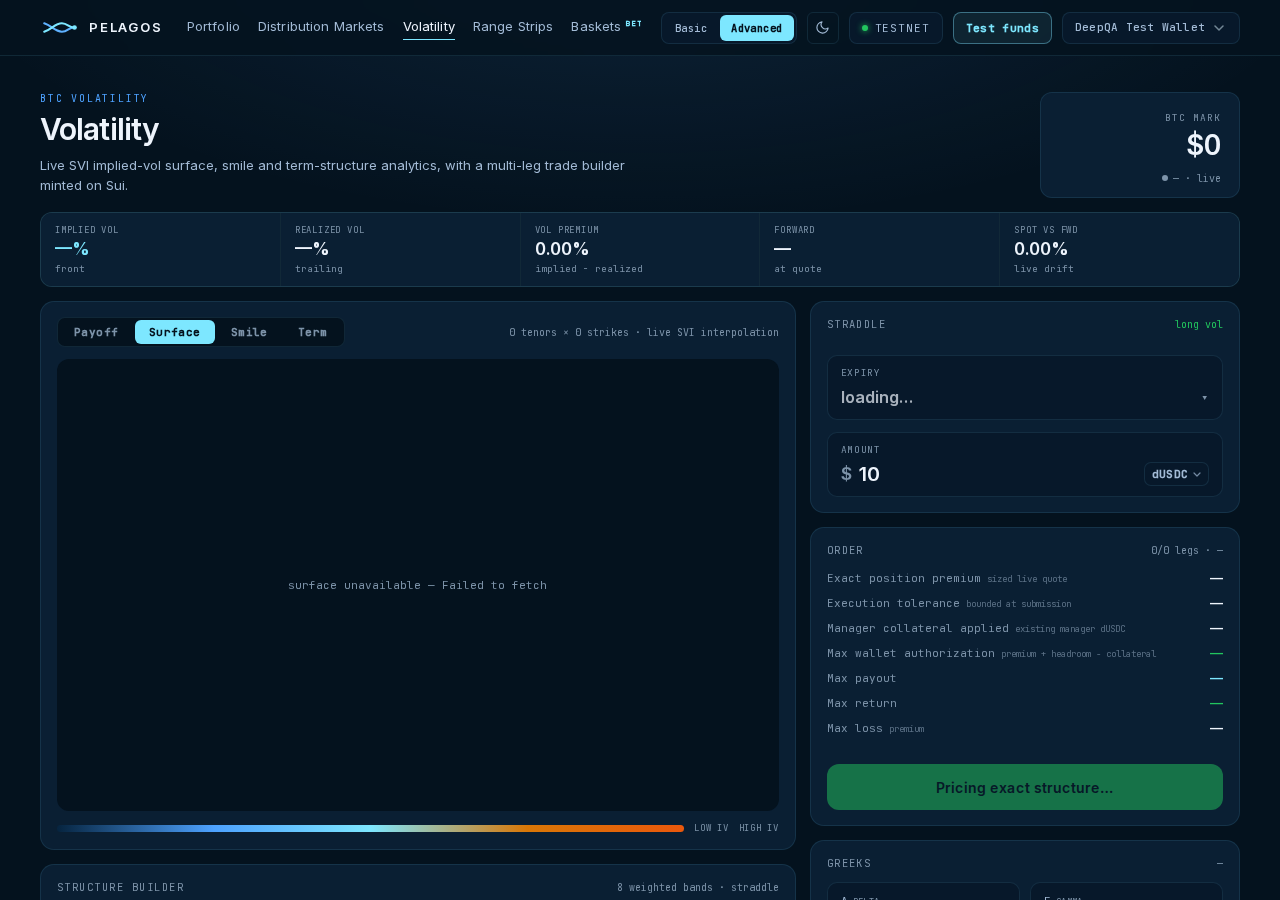Click the low-to-high IV color gradient bar

pos(370,828)
